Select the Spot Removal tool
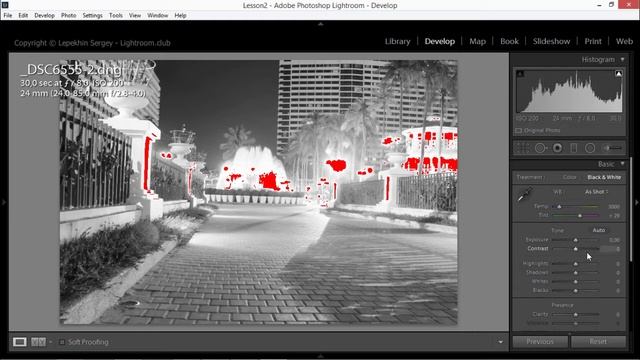The image size is (640, 360). pyautogui.click(x=540, y=148)
